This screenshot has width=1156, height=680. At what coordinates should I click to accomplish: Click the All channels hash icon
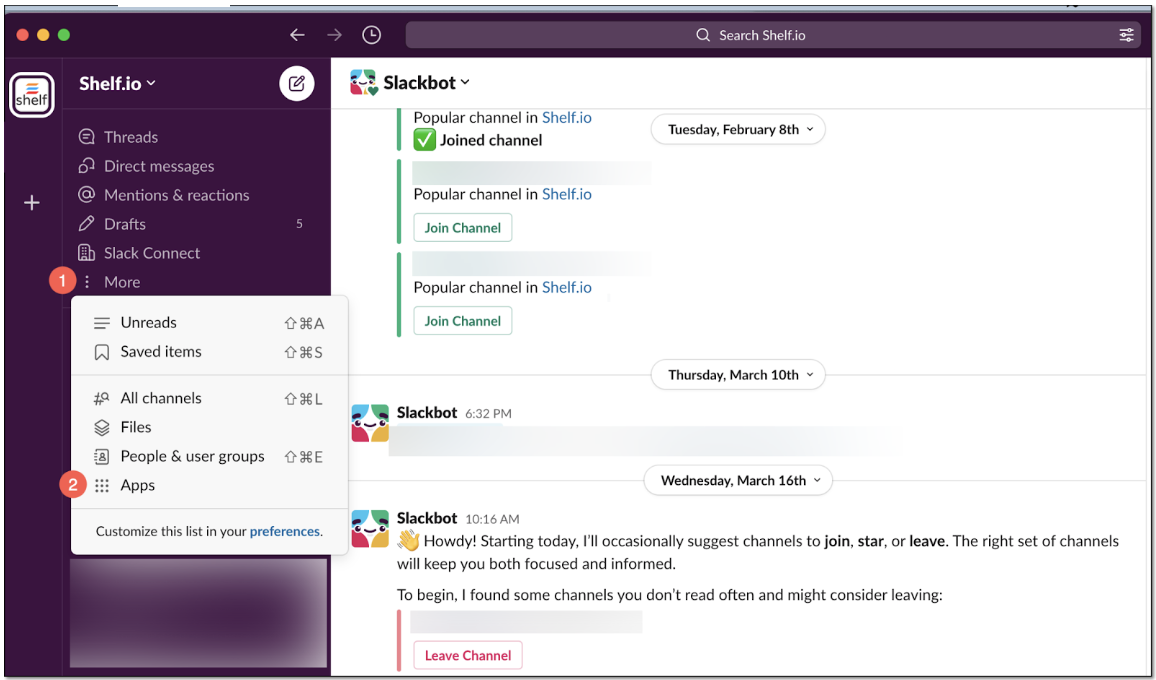pos(102,398)
